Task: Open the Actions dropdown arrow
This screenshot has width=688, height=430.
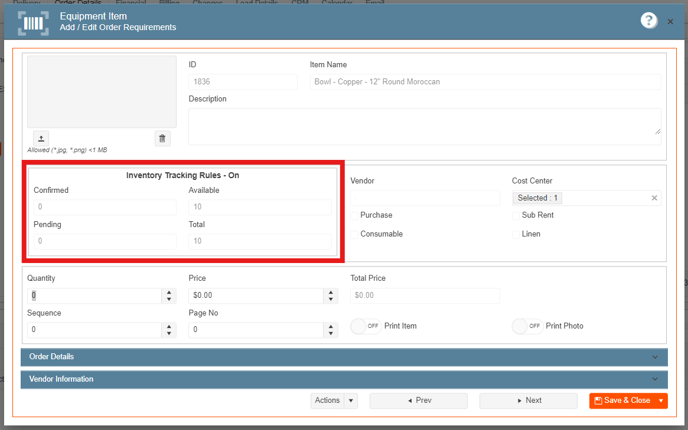Action: [351, 401]
